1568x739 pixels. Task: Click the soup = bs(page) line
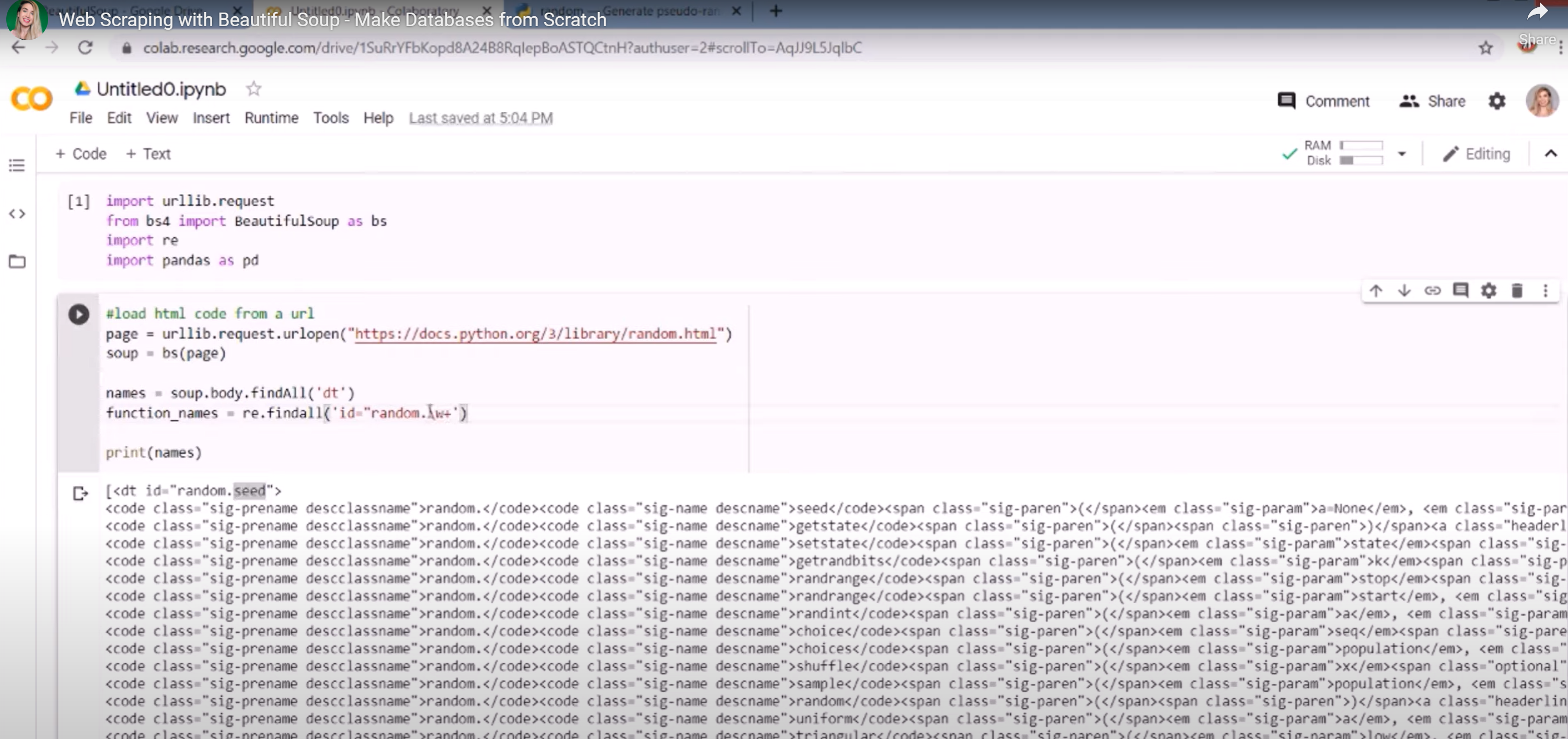tap(166, 354)
